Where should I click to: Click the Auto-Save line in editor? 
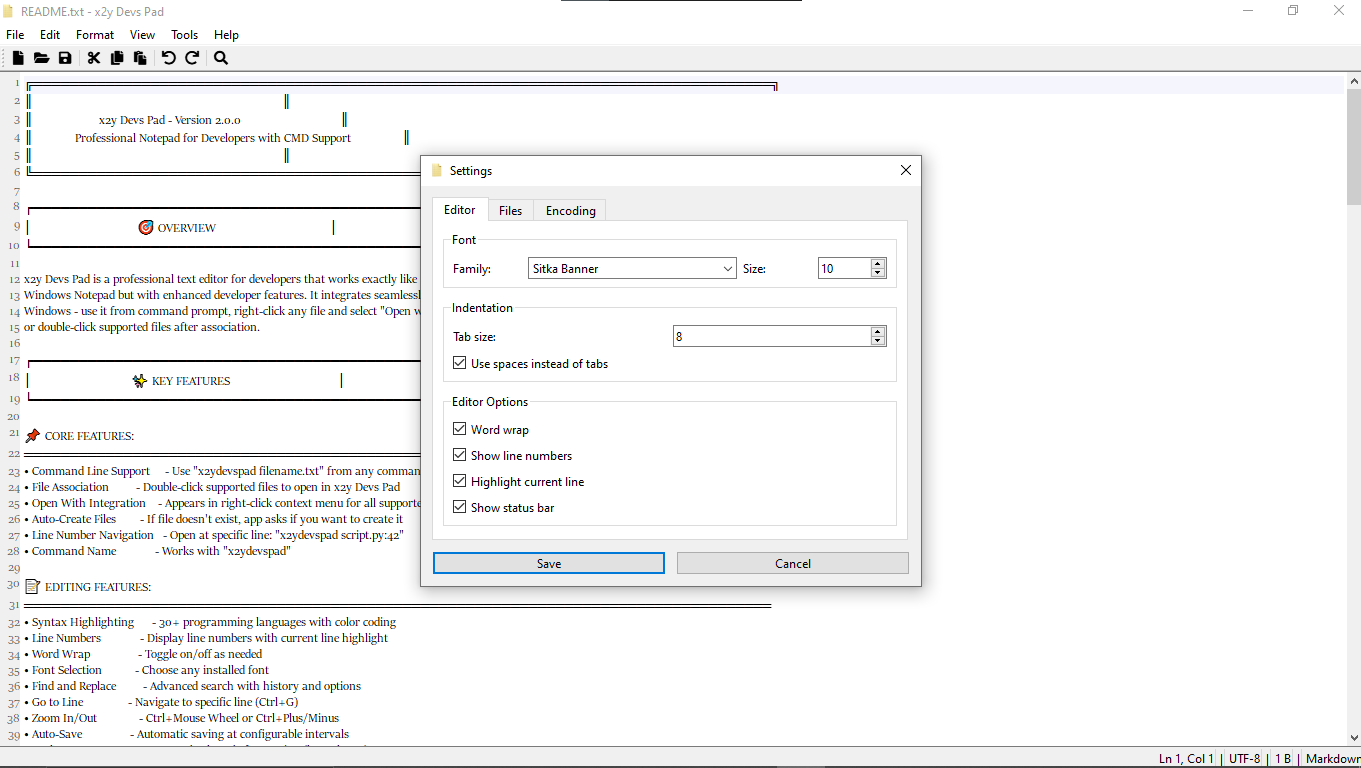pyautogui.click(x=186, y=734)
